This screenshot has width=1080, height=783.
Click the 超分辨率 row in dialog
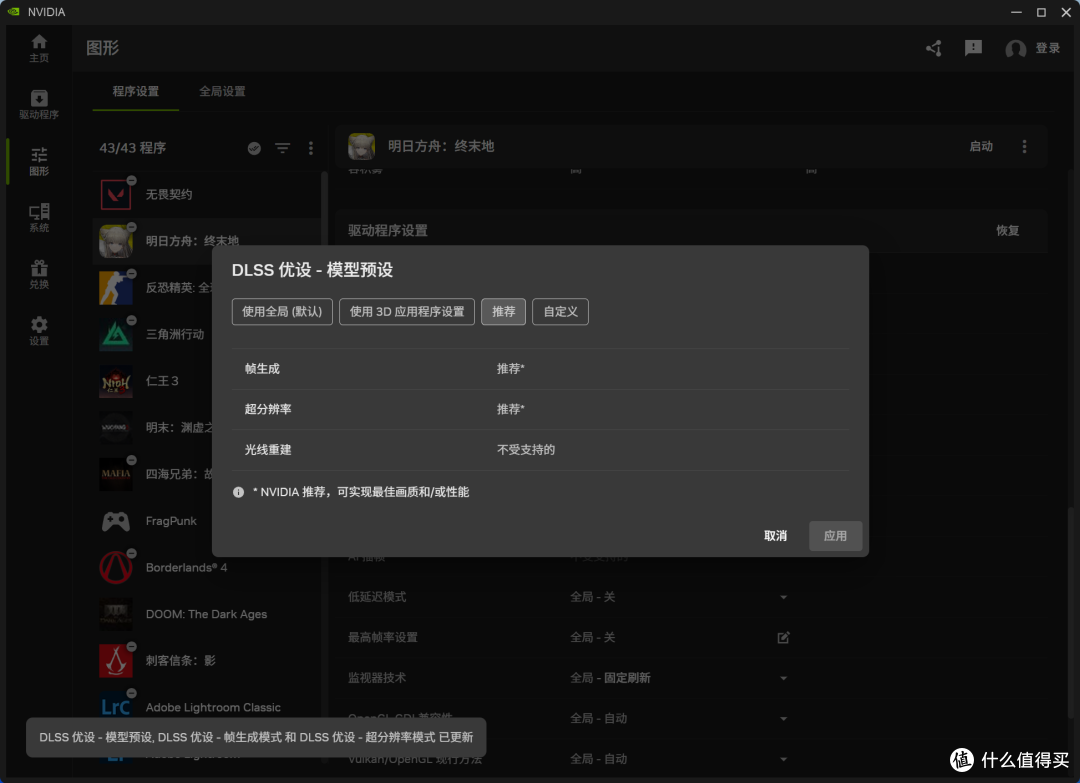click(x=540, y=410)
